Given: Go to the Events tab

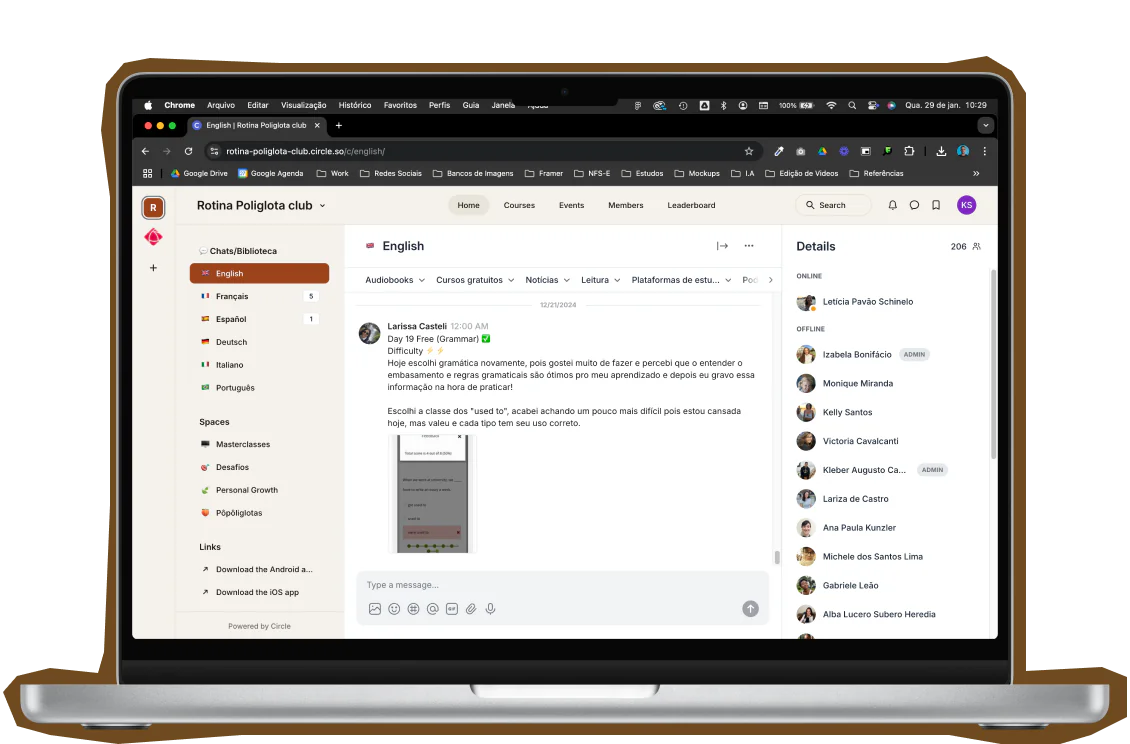Looking at the screenshot, I should click(571, 205).
